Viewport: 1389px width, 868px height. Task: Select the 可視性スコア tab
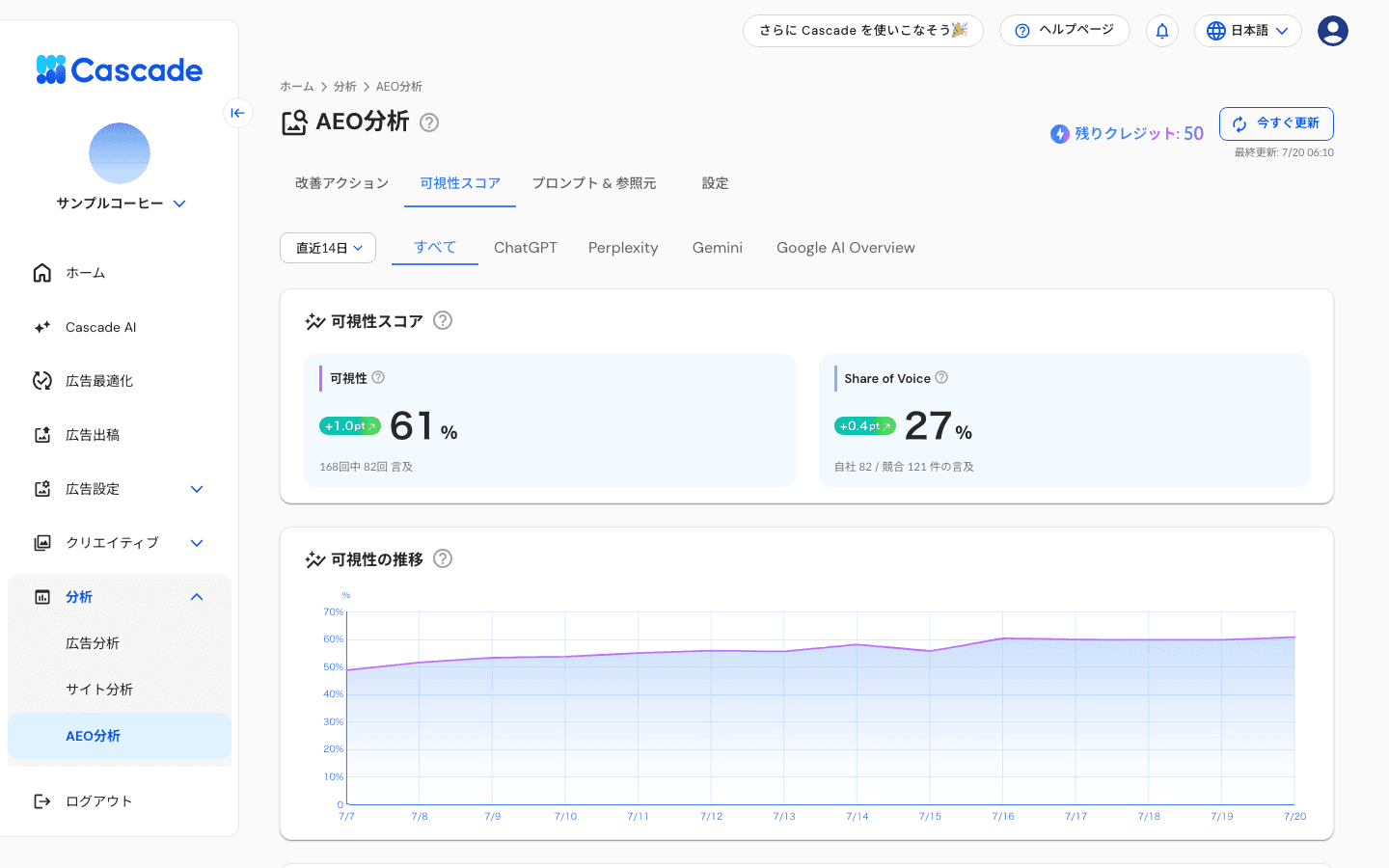(x=460, y=183)
